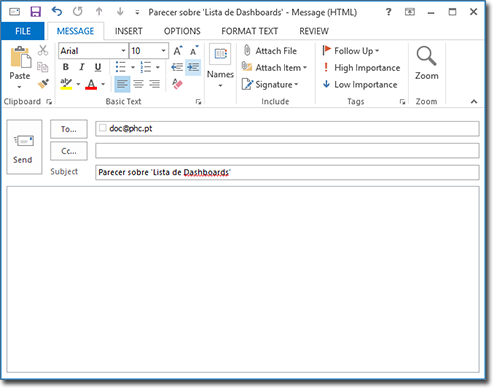Open font size 10 dropdown
The image size is (496, 392).
click(x=163, y=51)
